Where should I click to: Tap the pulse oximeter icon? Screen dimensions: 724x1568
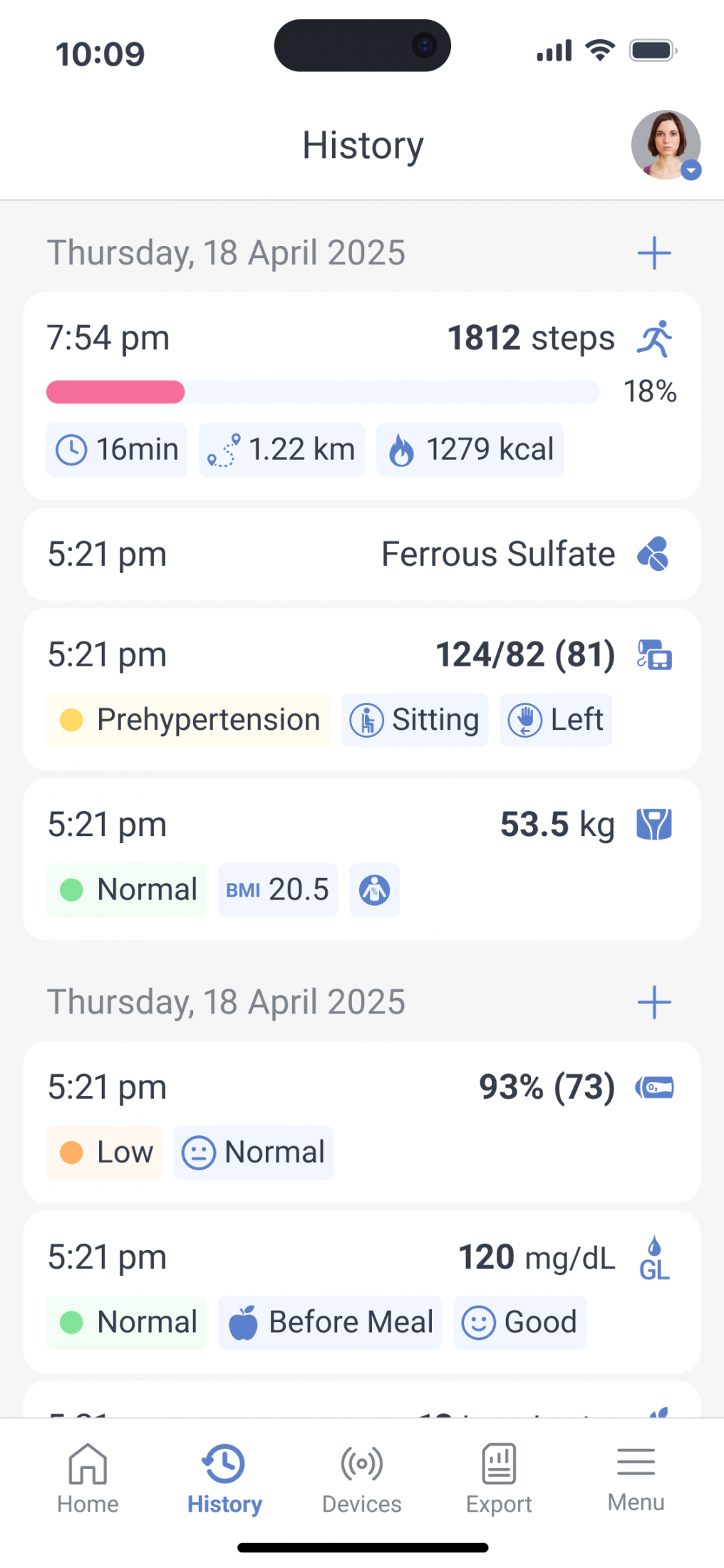(654, 1088)
